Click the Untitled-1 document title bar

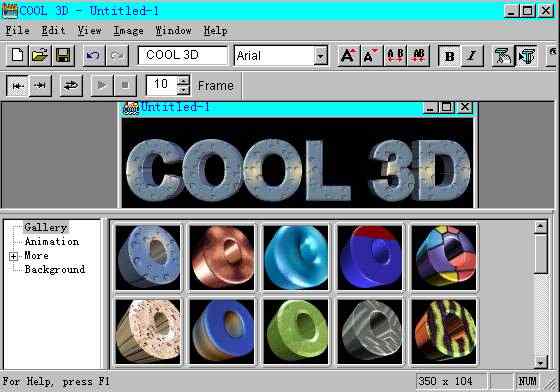tap(298, 108)
